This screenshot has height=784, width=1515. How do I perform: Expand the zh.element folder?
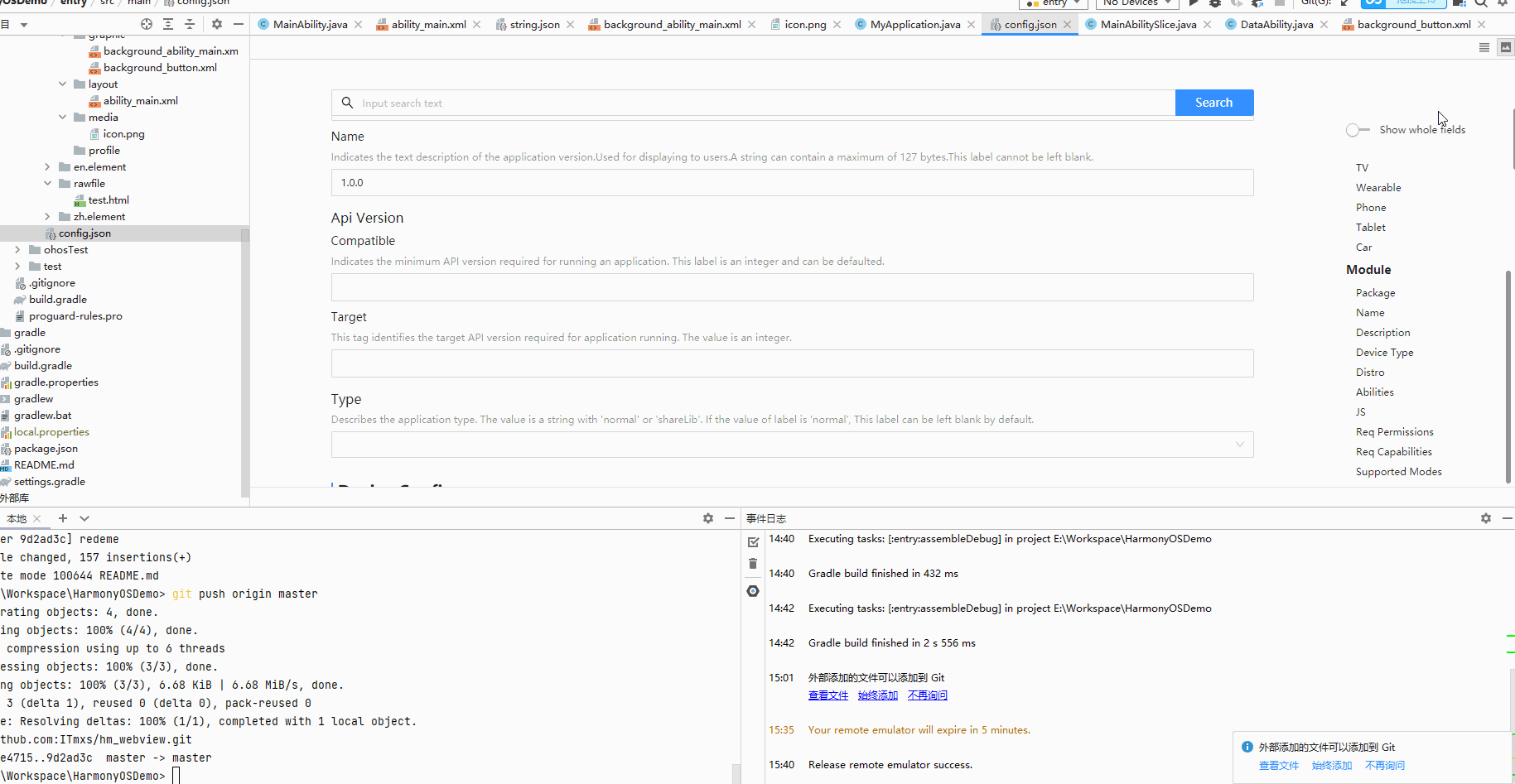pos(47,217)
